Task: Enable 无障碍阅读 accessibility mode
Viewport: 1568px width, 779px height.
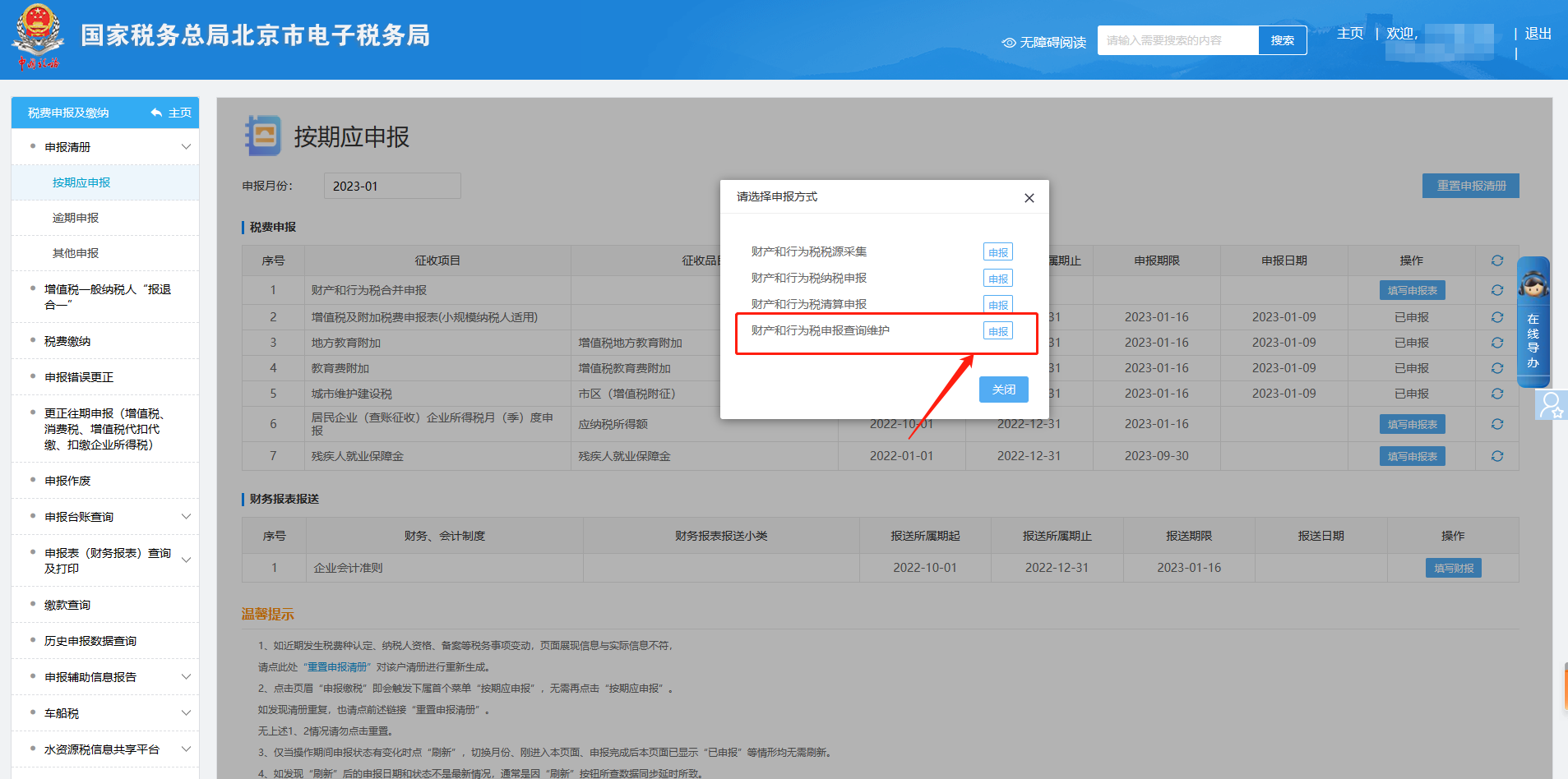Action: tap(1044, 42)
